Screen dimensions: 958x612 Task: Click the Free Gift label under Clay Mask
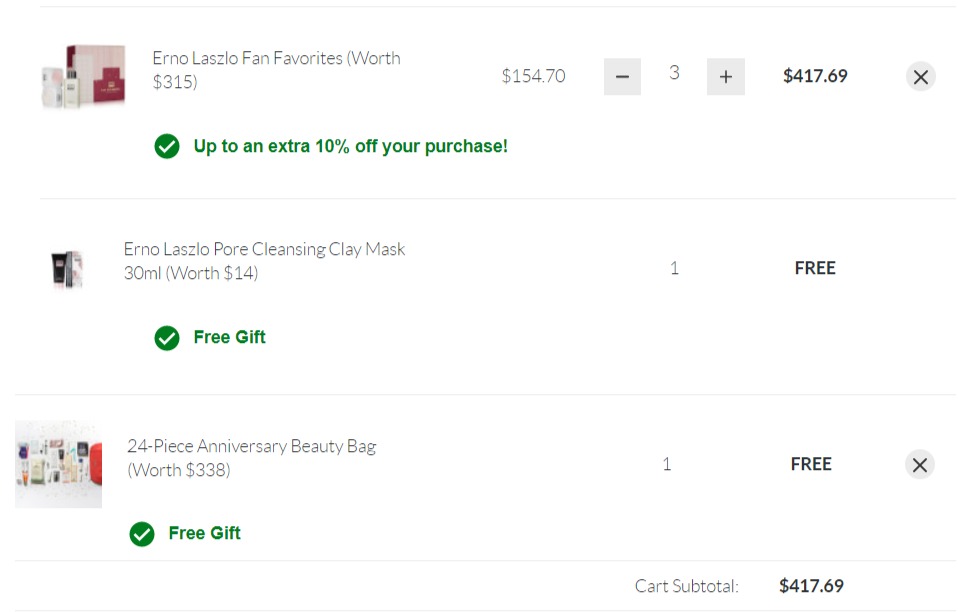[229, 337]
